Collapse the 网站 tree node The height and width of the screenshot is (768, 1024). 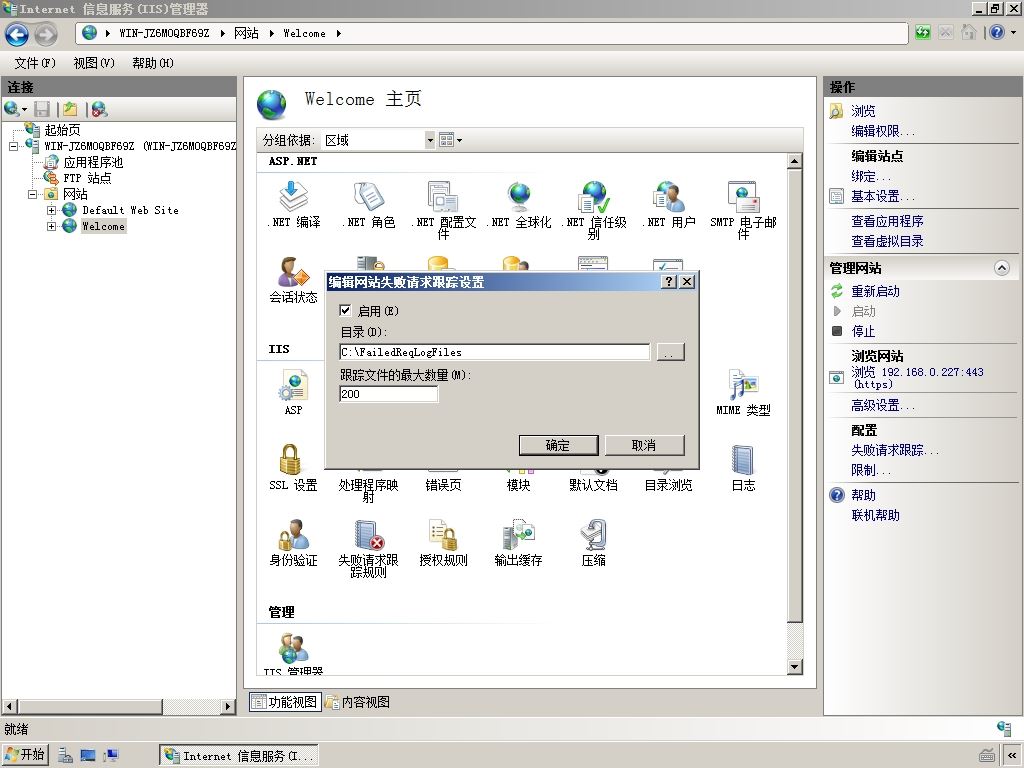(x=32, y=194)
